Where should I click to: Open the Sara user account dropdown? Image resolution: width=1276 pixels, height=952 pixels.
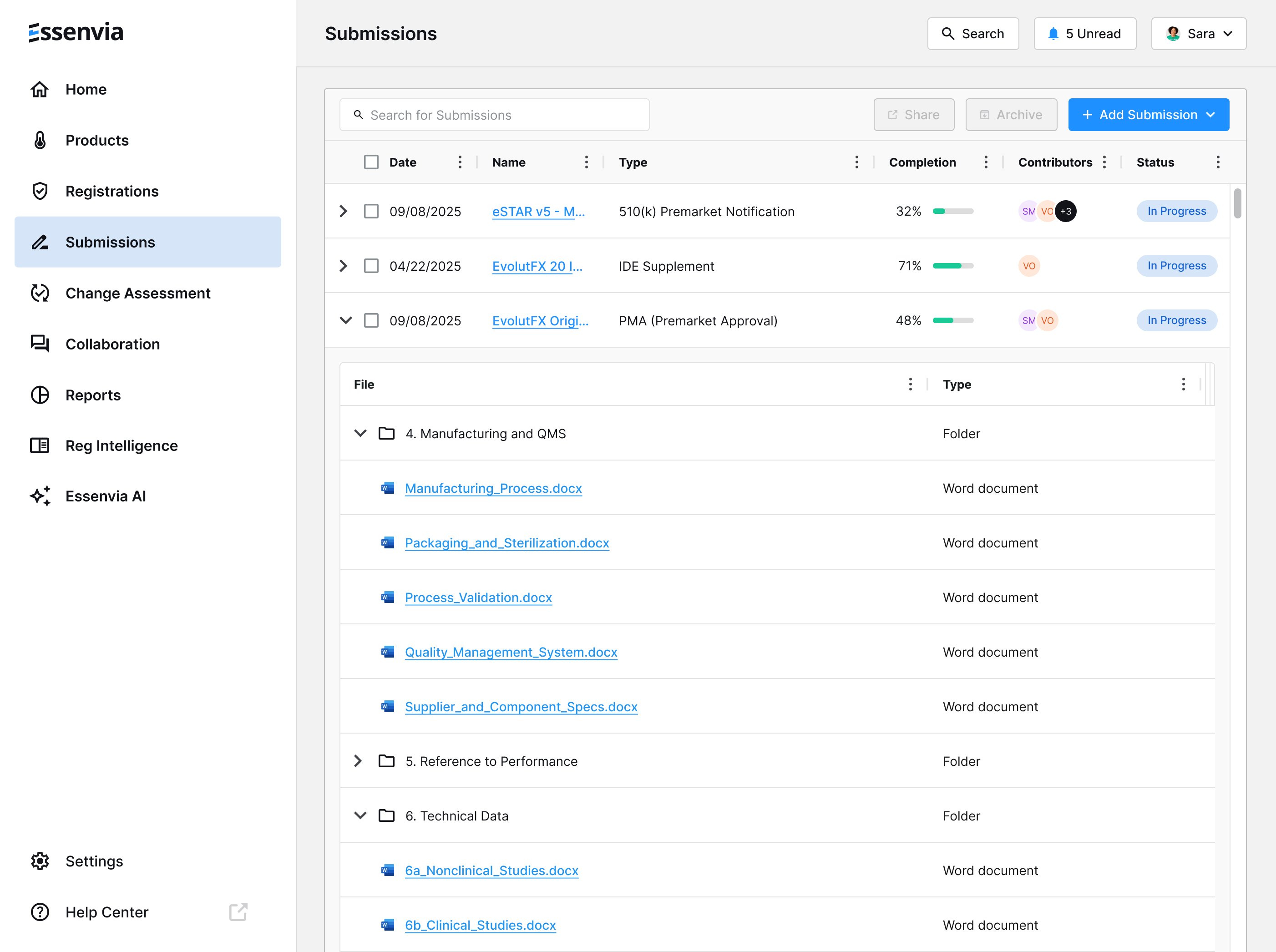[x=1198, y=34]
